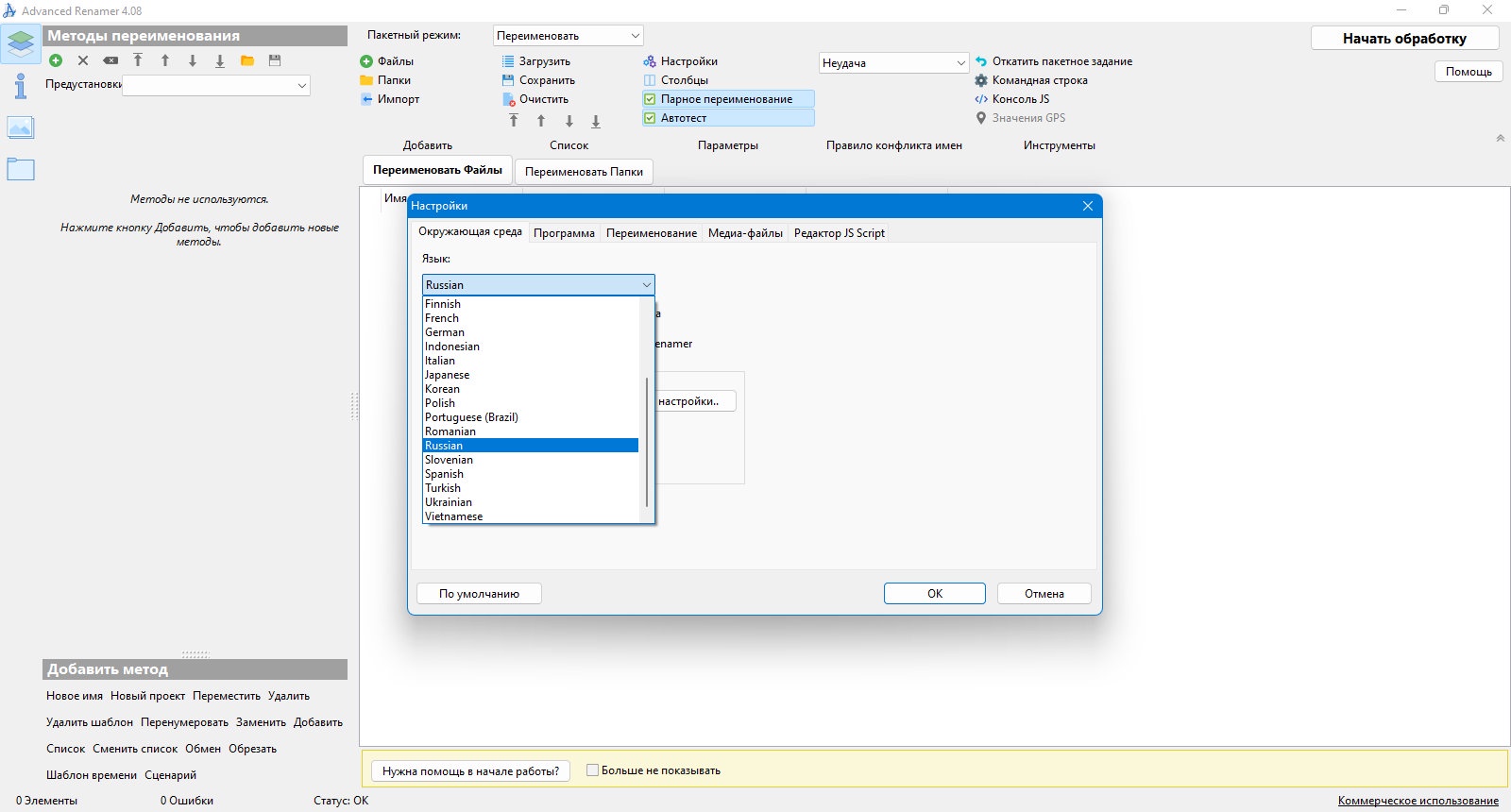Image resolution: width=1511 pixels, height=812 pixels.
Task: Select Программа settings tab
Action: coord(564,233)
